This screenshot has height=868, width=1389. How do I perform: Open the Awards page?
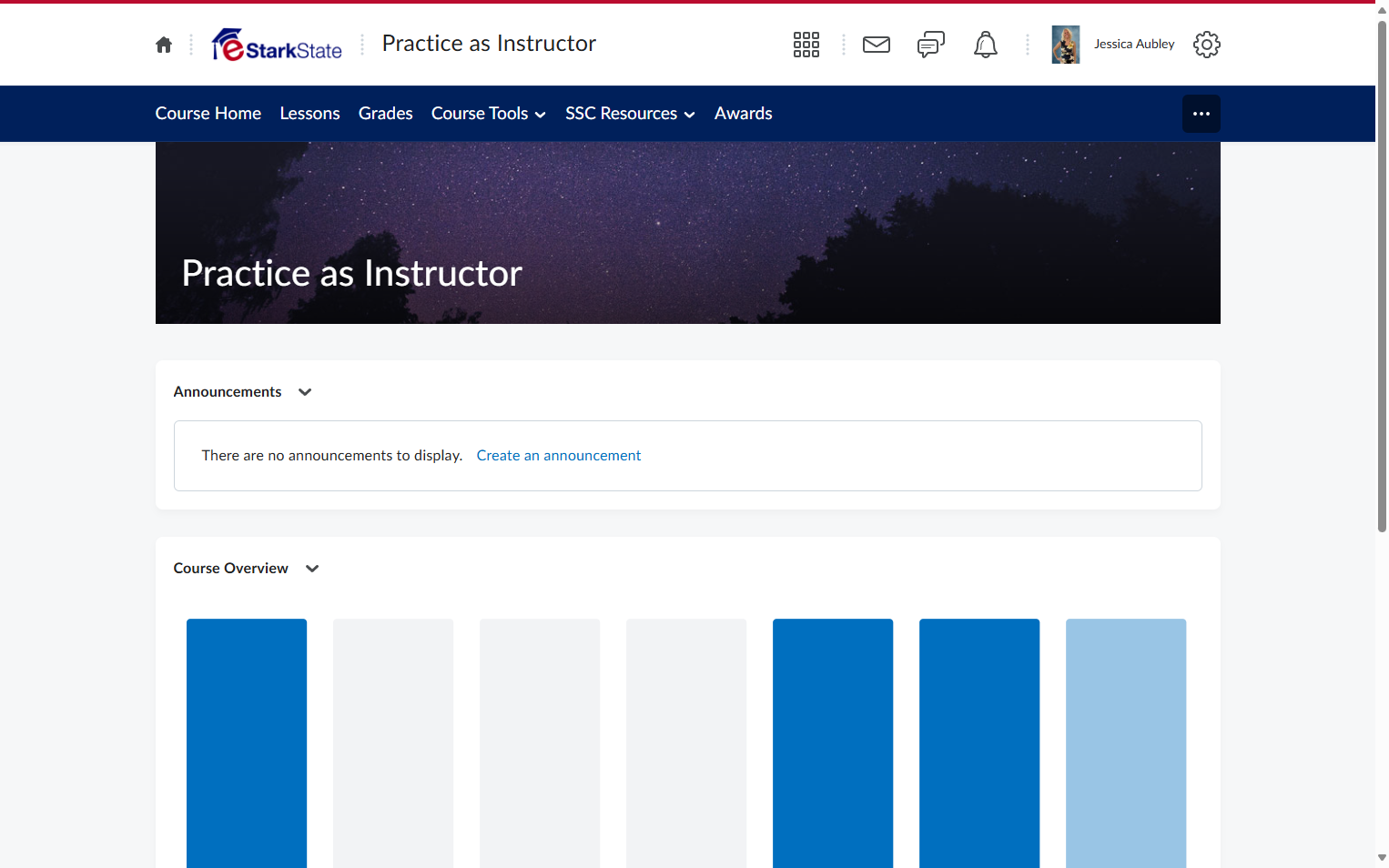click(744, 114)
